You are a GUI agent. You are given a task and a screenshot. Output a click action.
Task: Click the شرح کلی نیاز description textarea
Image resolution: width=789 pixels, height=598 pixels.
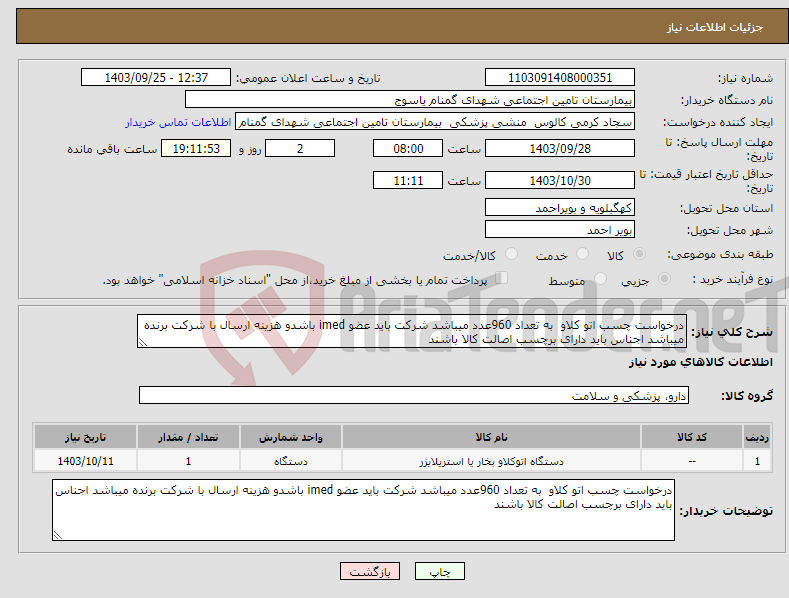pyautogui.click(x=412, y=331)
